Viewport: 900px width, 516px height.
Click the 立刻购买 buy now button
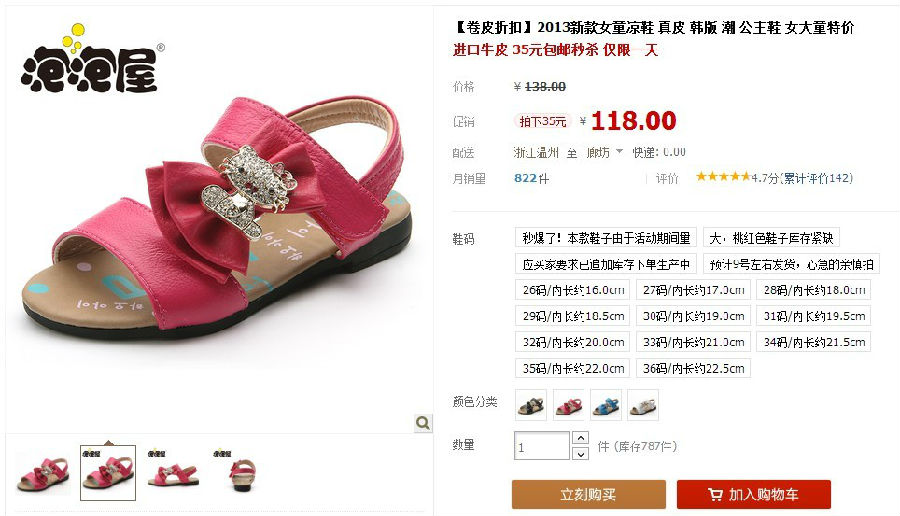[x=588, y=494]
